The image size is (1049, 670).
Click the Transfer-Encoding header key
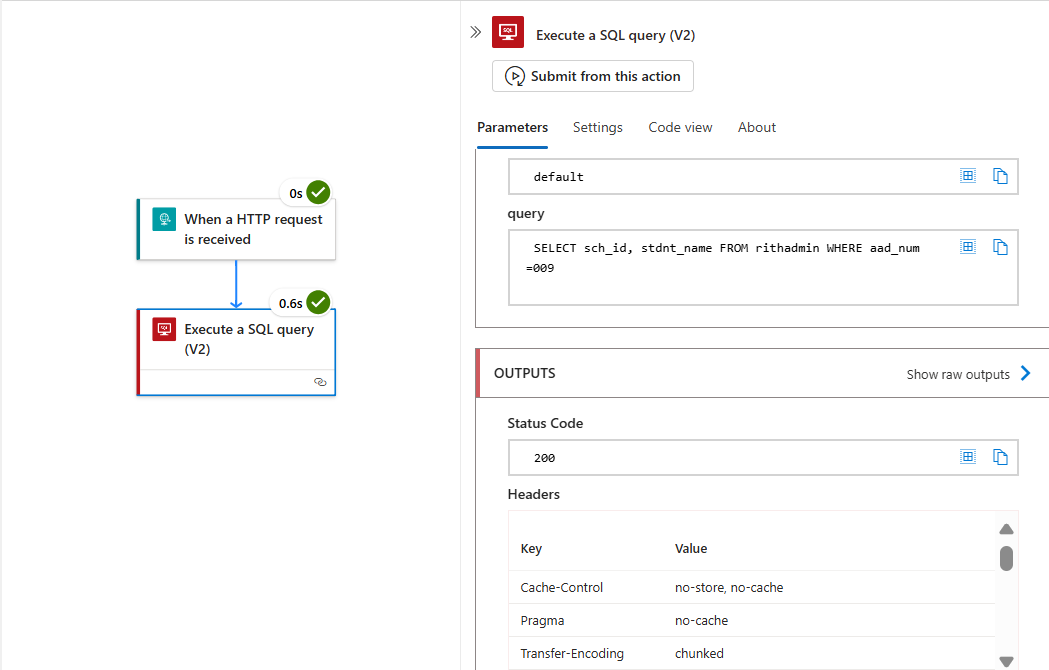572,653
